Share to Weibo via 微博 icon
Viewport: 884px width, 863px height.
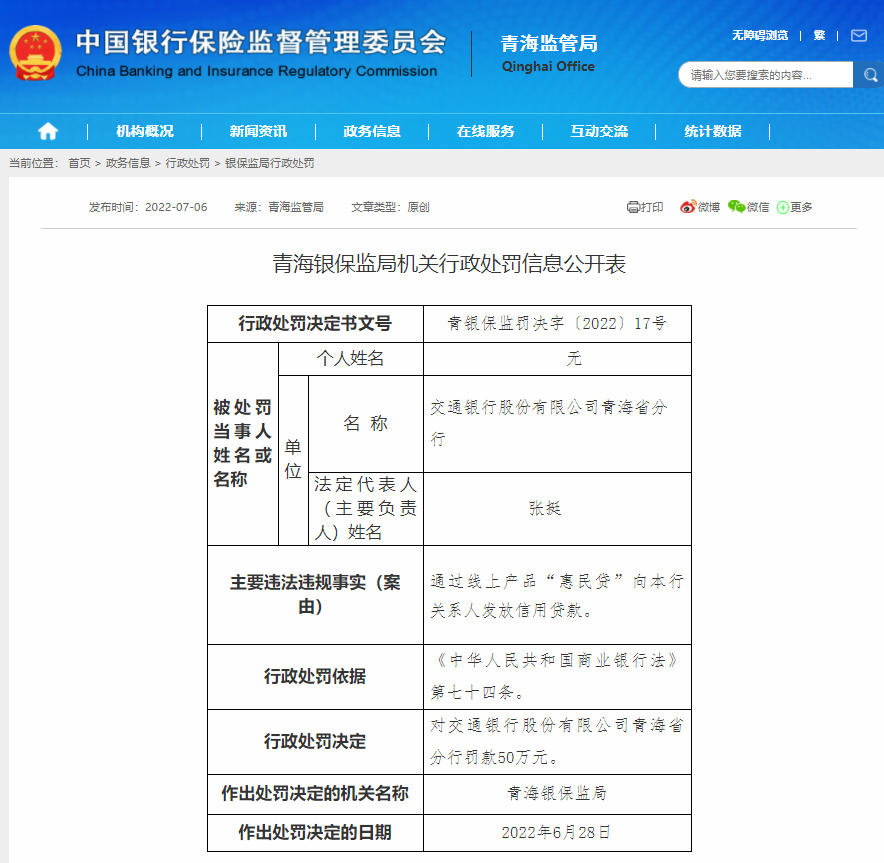click(x=688, y=207)
